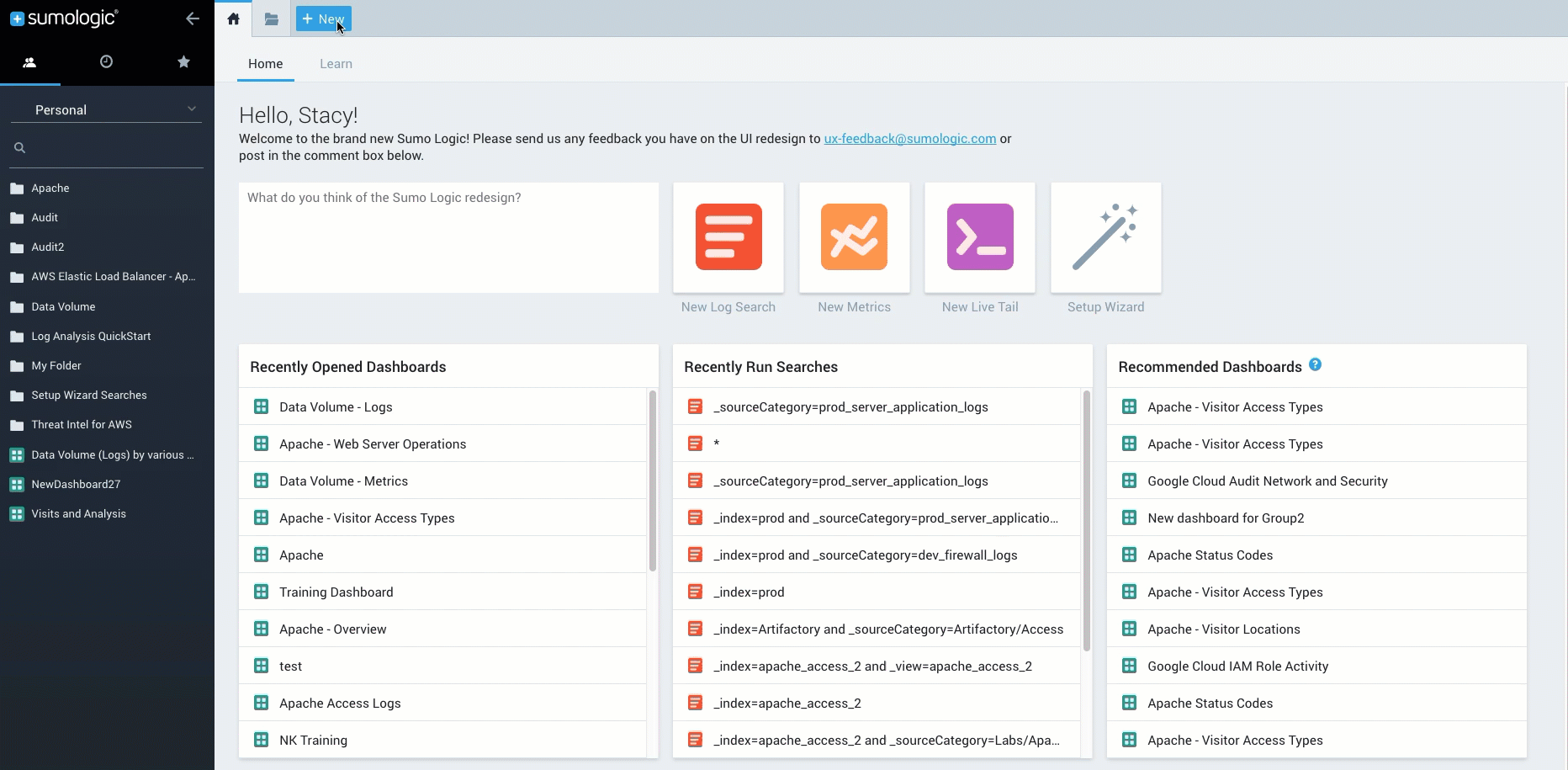Click the Recently Opened Dashboards scrollbar
Screen dimensions: 1568x770
[x=653, y=481]
